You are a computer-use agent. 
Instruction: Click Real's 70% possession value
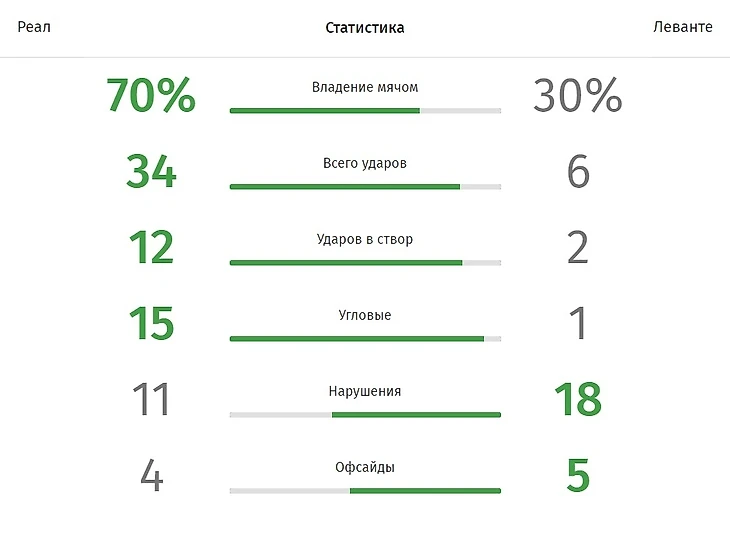tap(151, 95)
